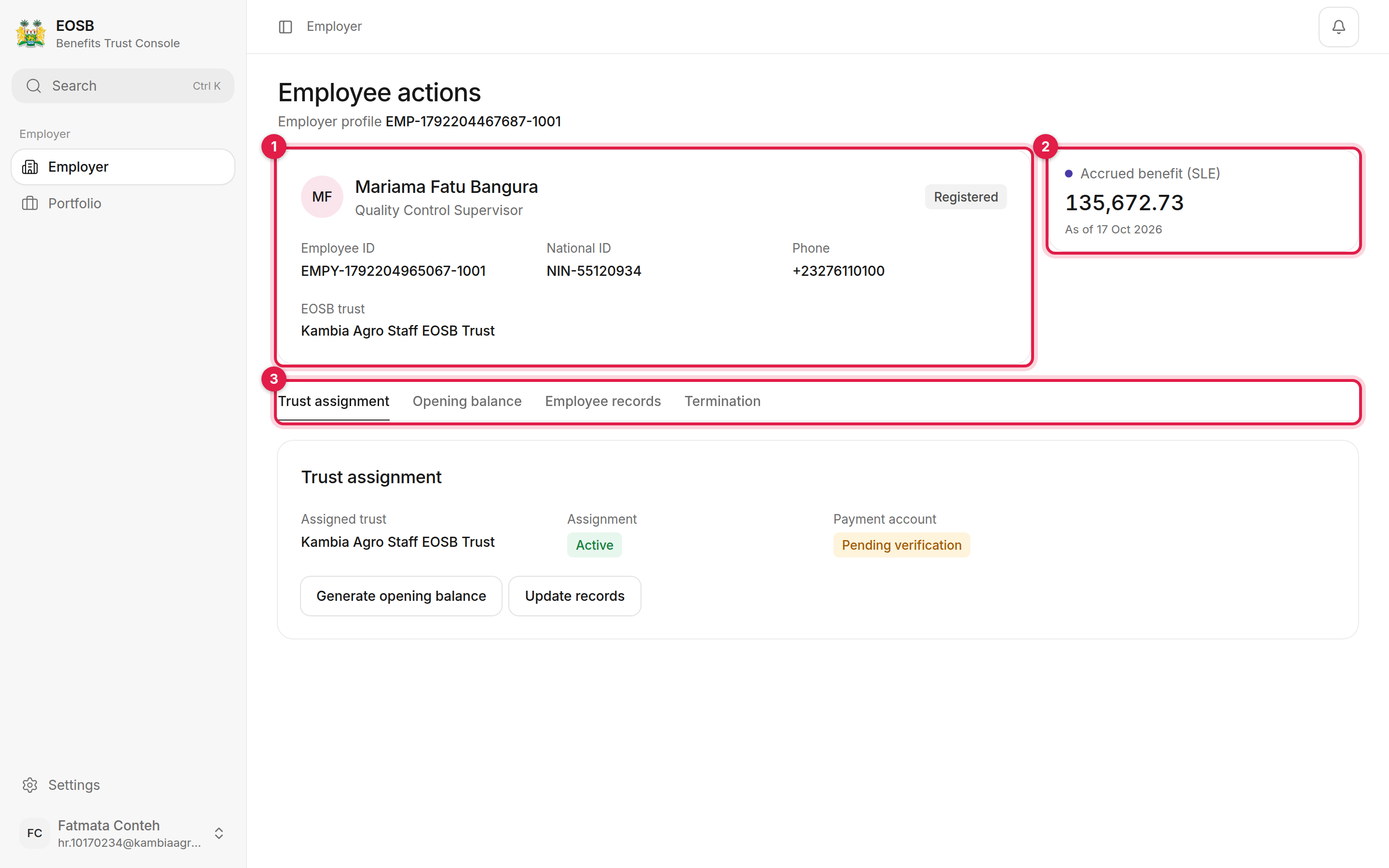Viewport: 1389px width, 868px height.
Task: Click the EOSB coat of arms logo
Action: pyautogui.click(x=31, y=34)
